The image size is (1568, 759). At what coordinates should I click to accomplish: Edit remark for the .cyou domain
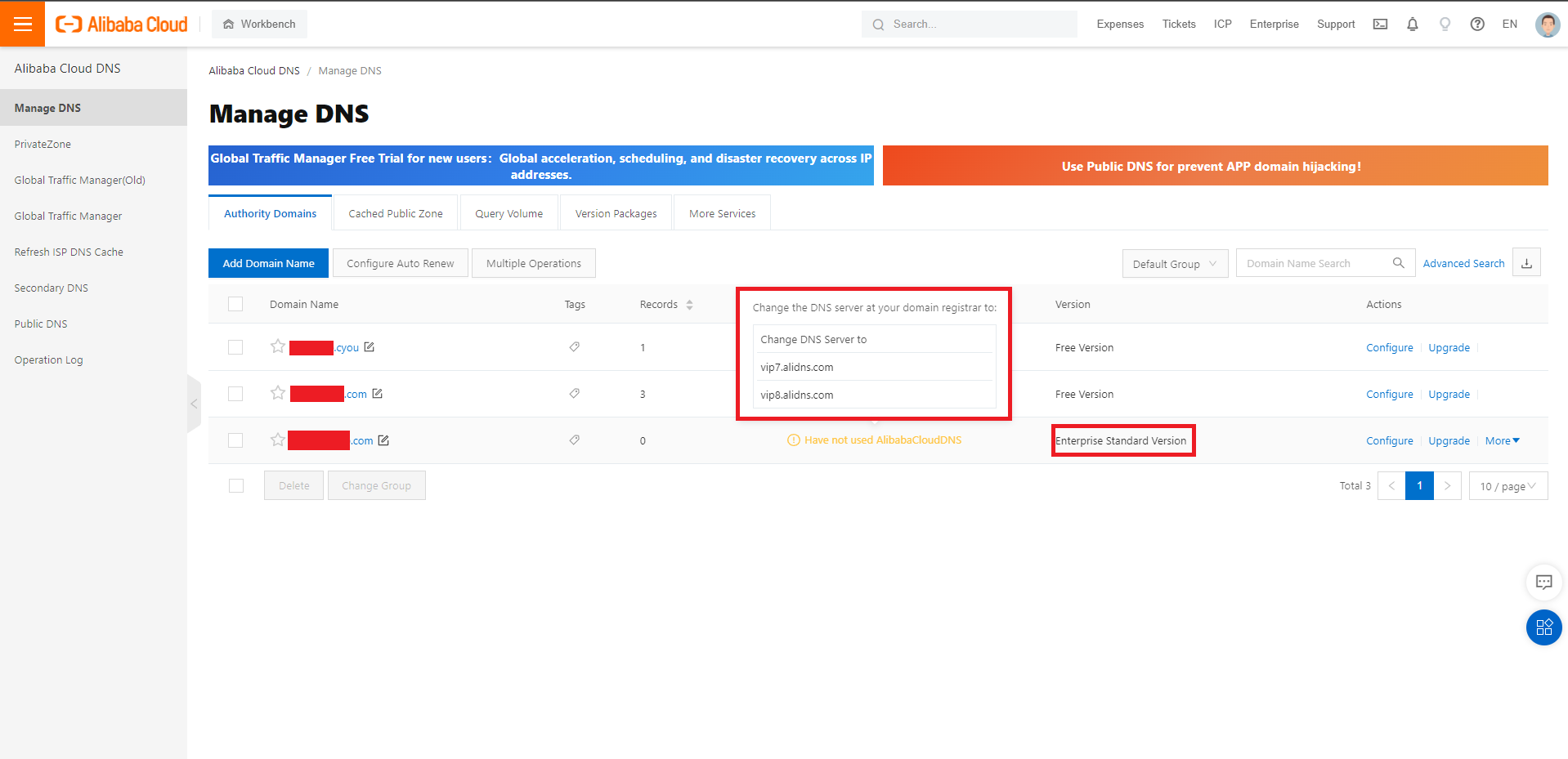(370, 347)
